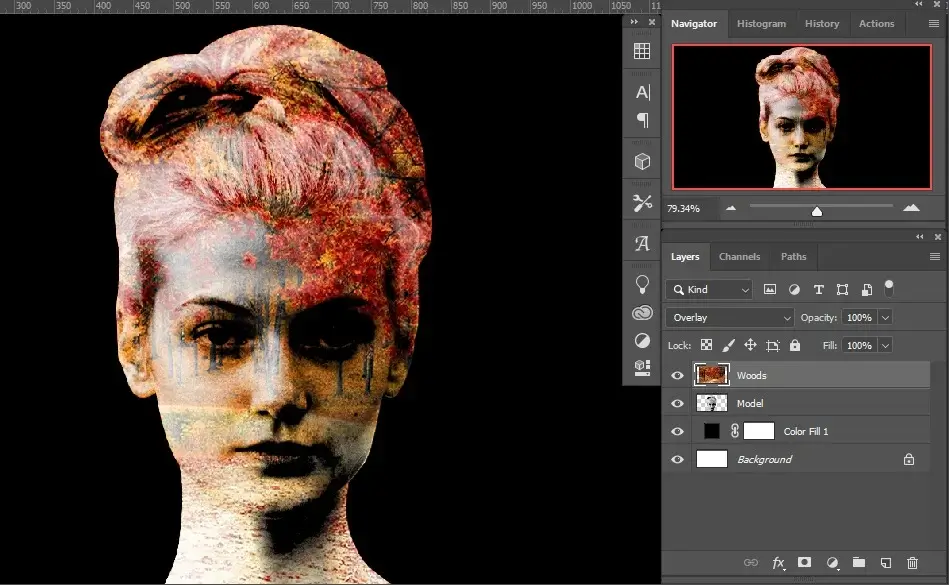
Task: Open the layer styles fx icon
Action: (x=778, y=563)
